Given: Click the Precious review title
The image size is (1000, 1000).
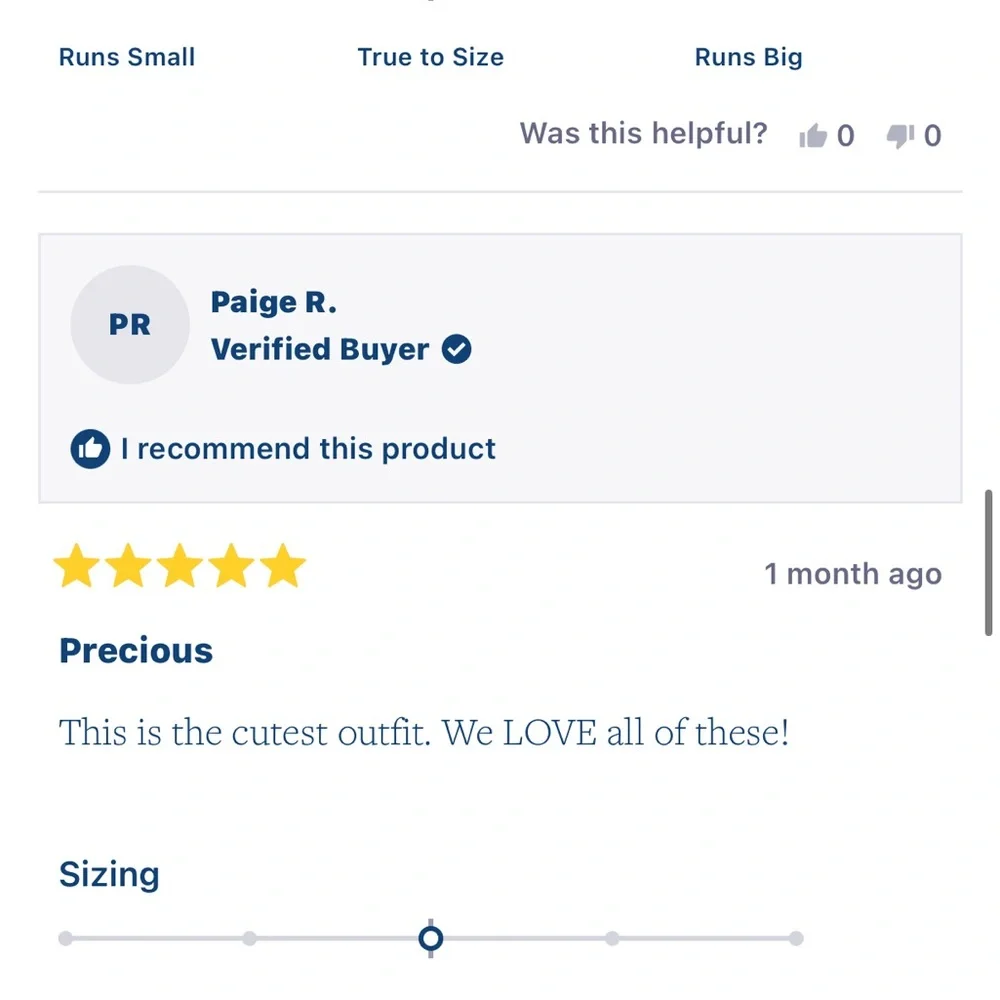Looking at the screenshot, I should 136,651.
